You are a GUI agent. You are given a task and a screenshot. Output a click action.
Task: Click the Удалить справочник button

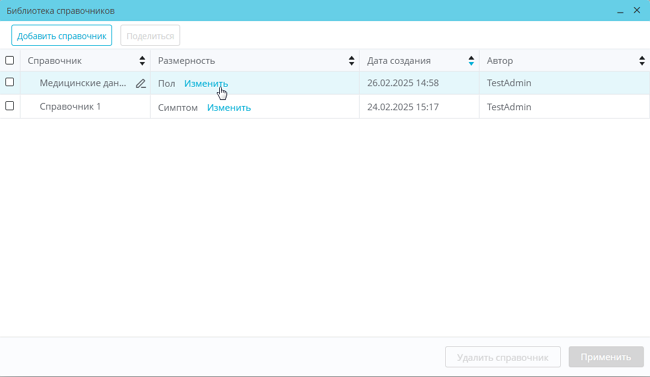click(503, 357)
